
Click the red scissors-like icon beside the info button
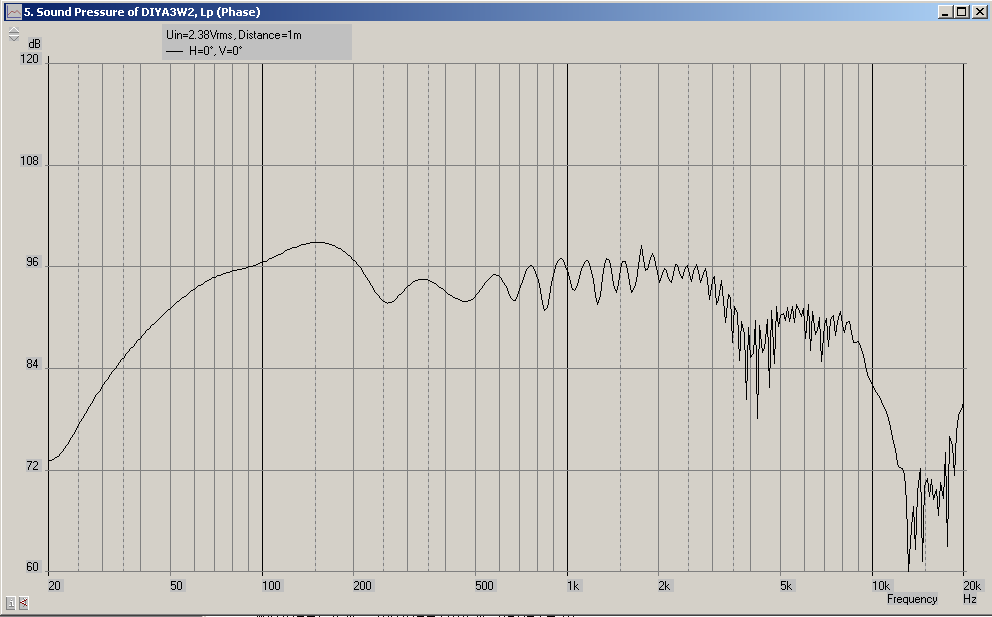[x=23, y=604]
